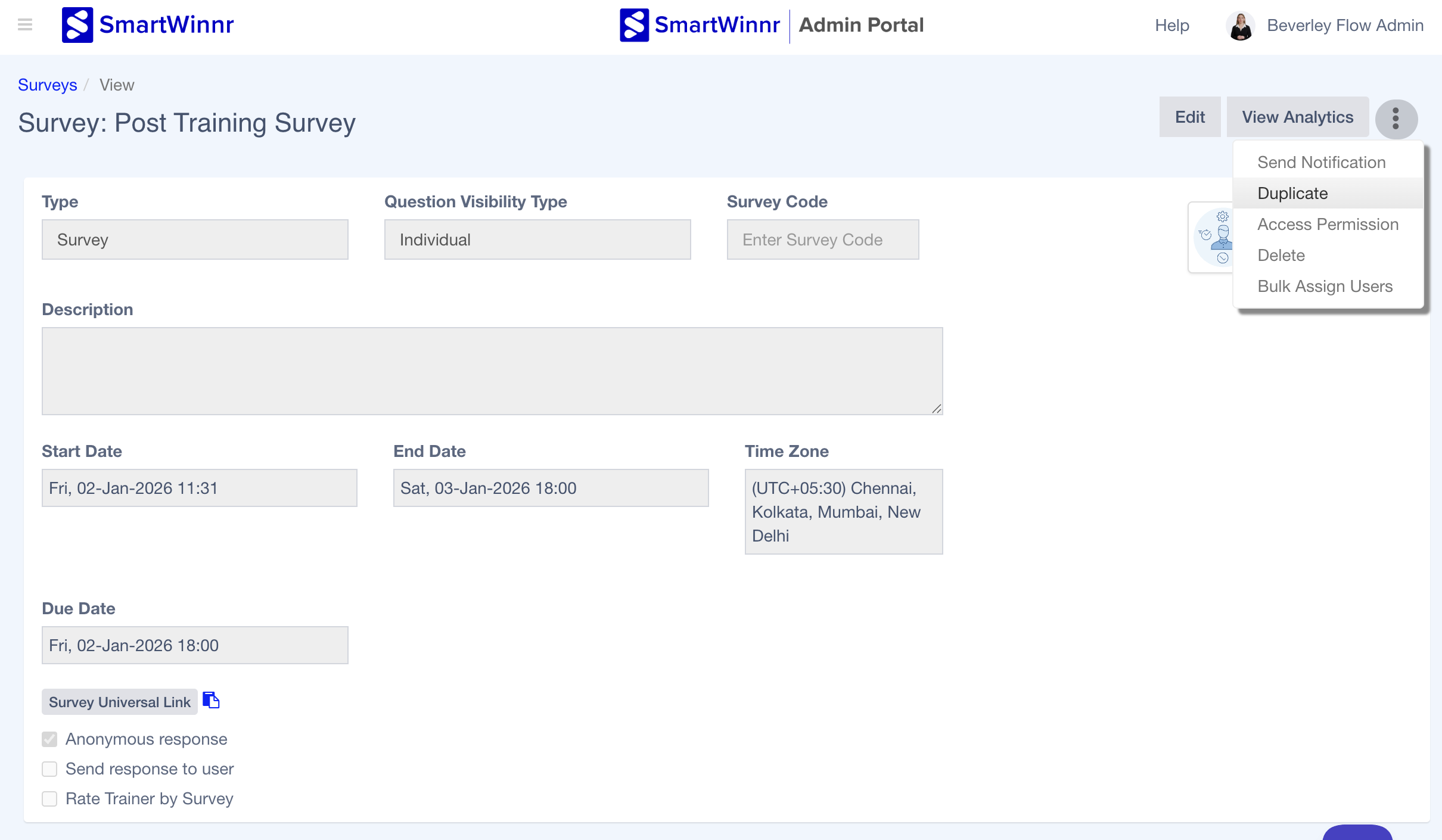Screen dimensions: 1442x840
Task: Click the Edit button
Action: 1189,117
